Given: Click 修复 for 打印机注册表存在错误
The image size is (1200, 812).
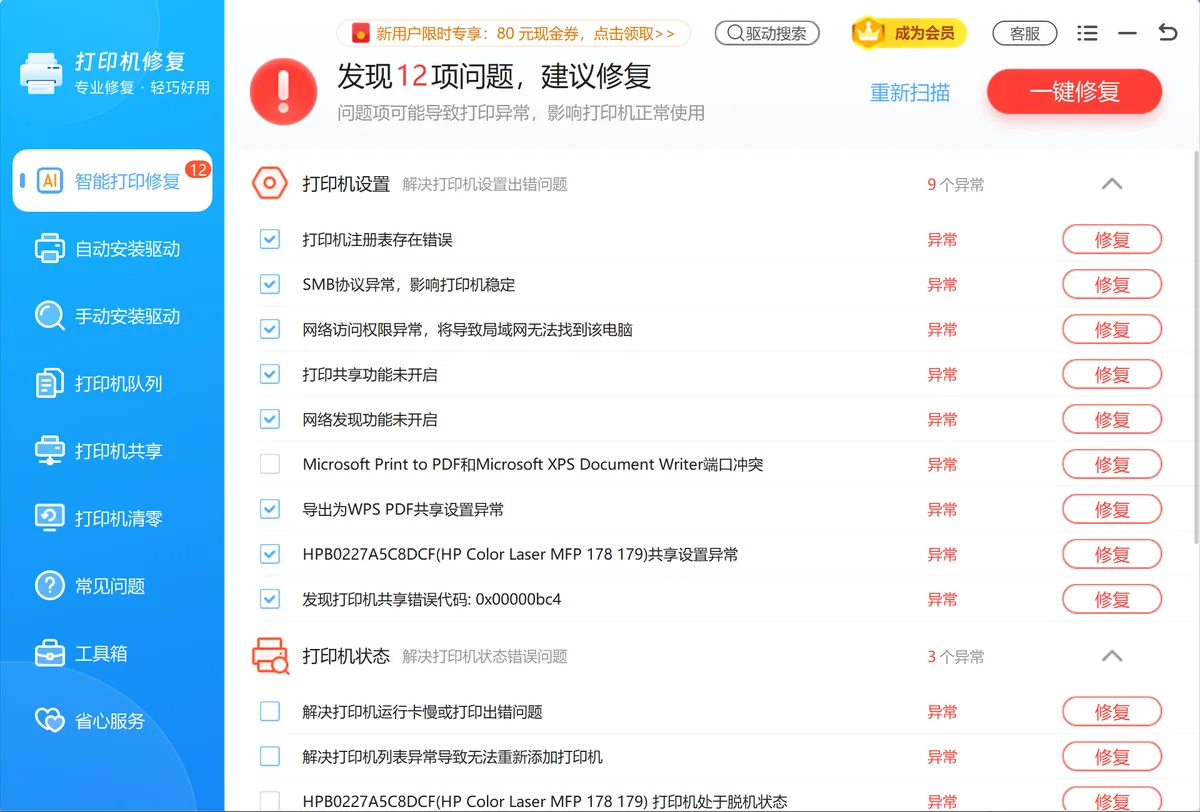Looking at the screenshot, I should pos(1112,239).
